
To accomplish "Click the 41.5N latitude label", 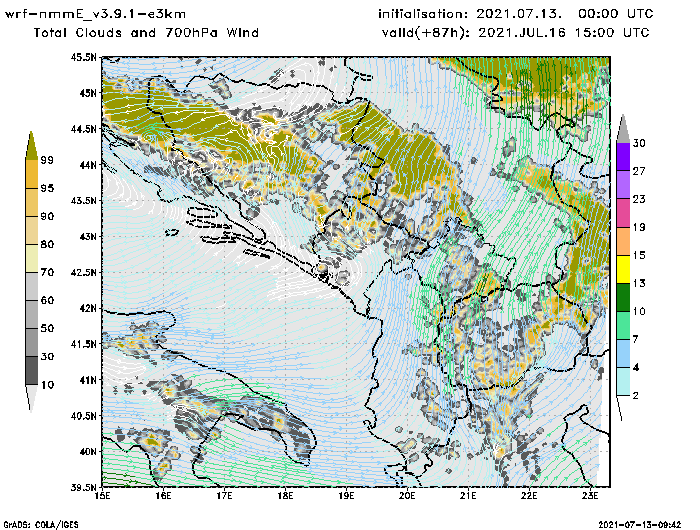I will coord(83,344).
